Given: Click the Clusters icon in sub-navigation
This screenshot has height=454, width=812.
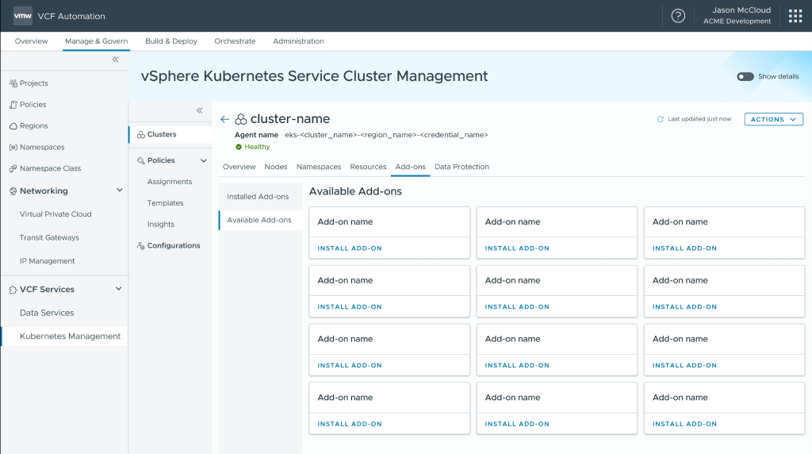Looking at the screenshot, I should [x=141, y=135].
